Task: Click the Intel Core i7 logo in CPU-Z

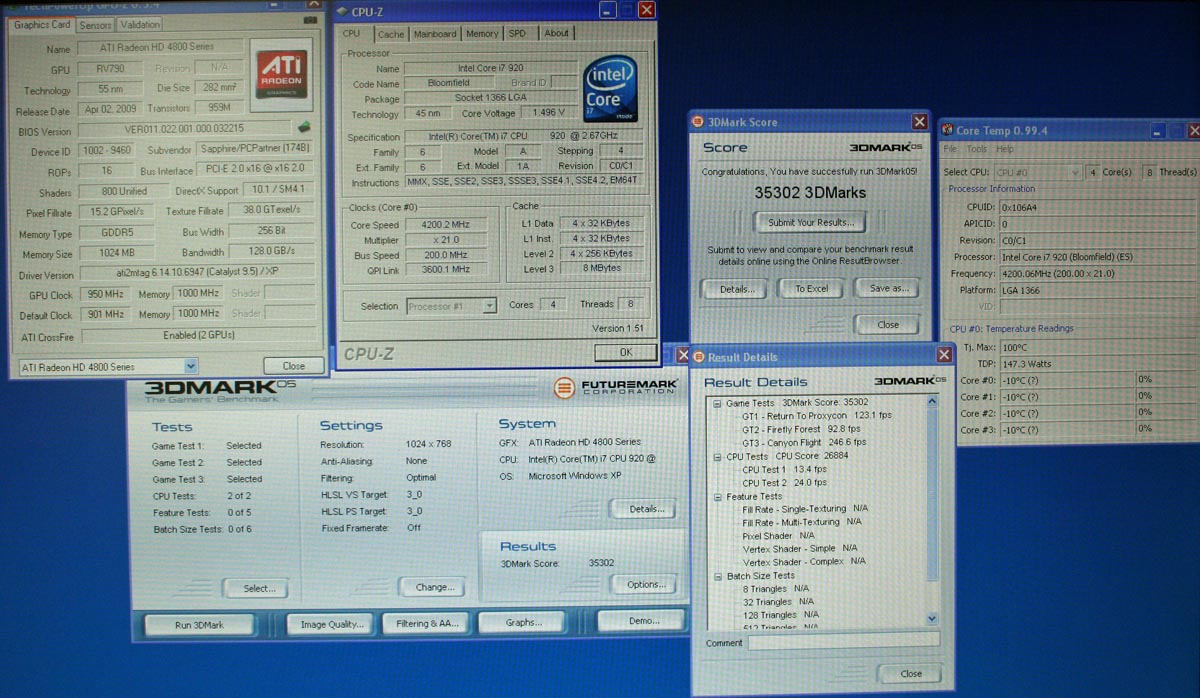Action: coord(609,91)
